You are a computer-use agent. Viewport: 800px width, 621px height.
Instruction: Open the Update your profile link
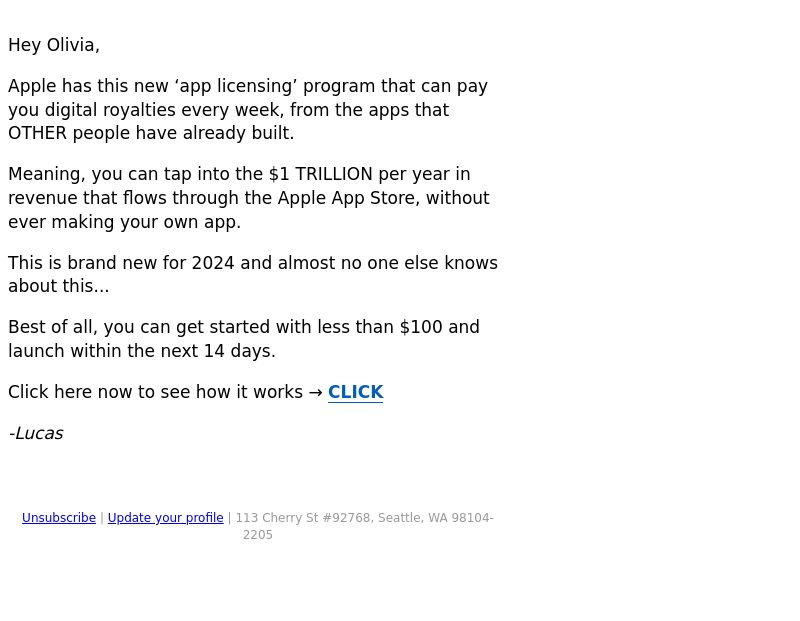[x=165, y=517]
